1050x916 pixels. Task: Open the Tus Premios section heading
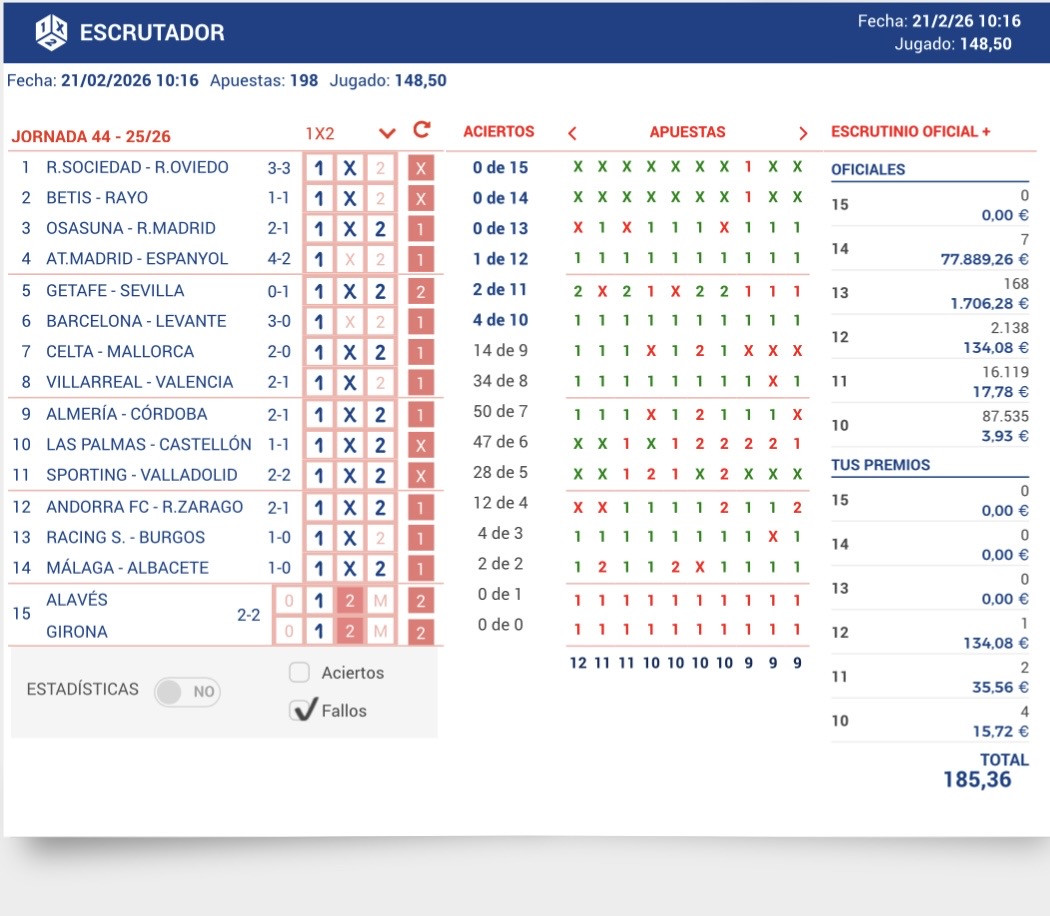click(881, 465)
